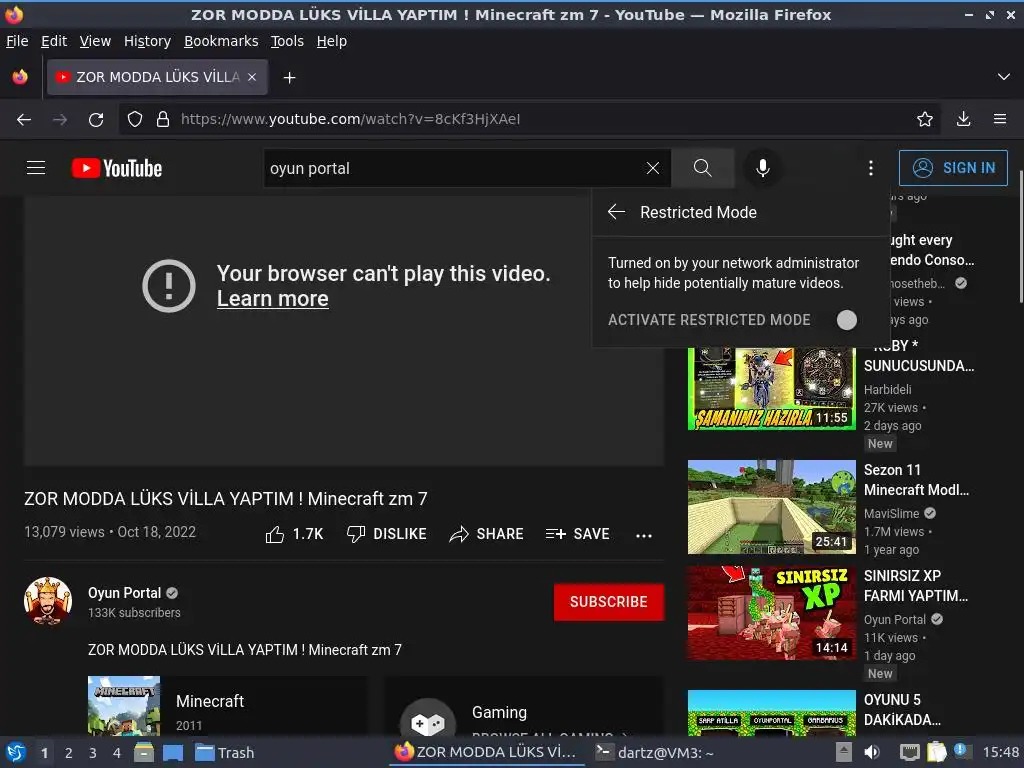Show the desktop taskbar icon

tap(172, 752)
